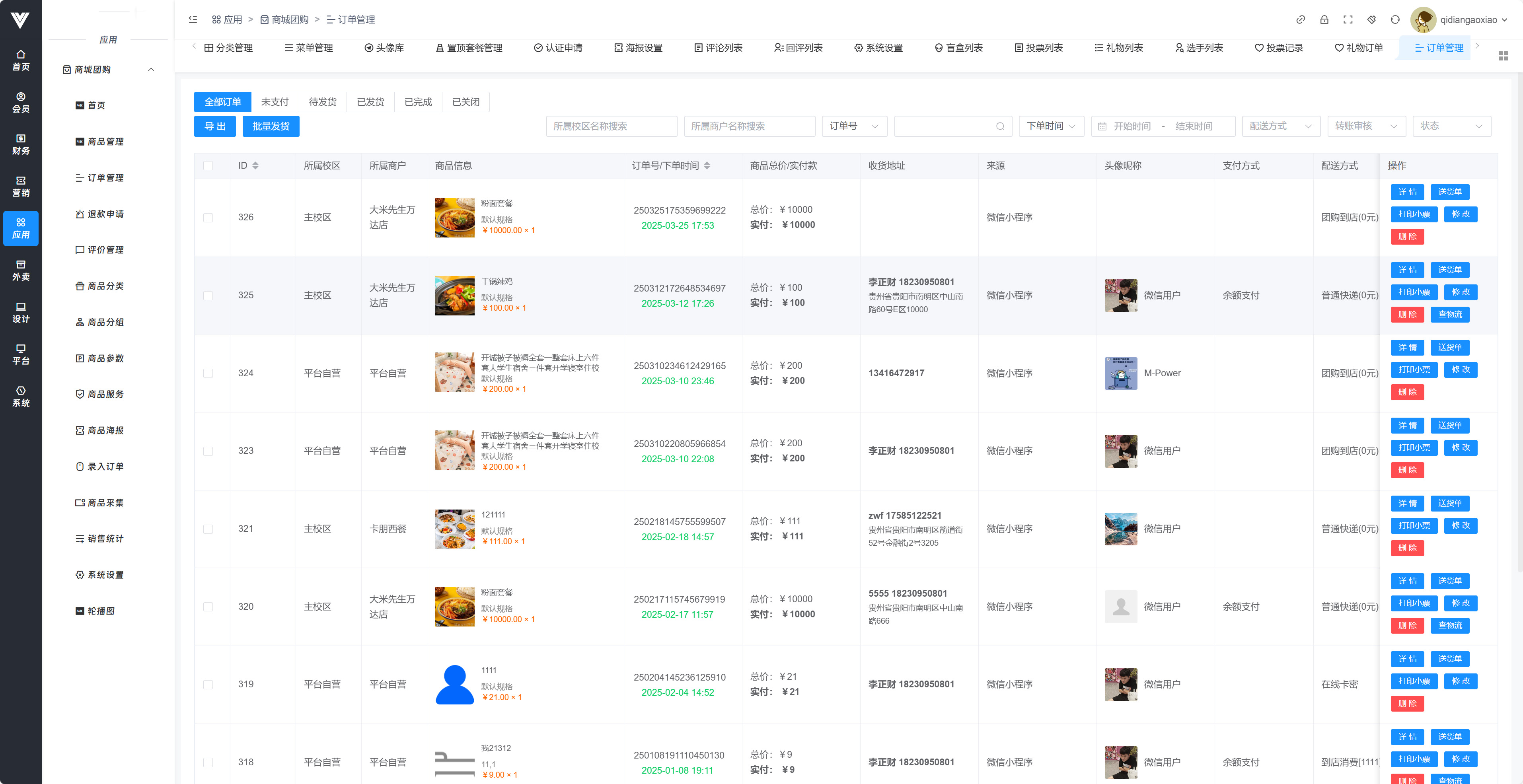
Task: Open 财务 in the dark sidebar
Action: click(x=21, y=144)
